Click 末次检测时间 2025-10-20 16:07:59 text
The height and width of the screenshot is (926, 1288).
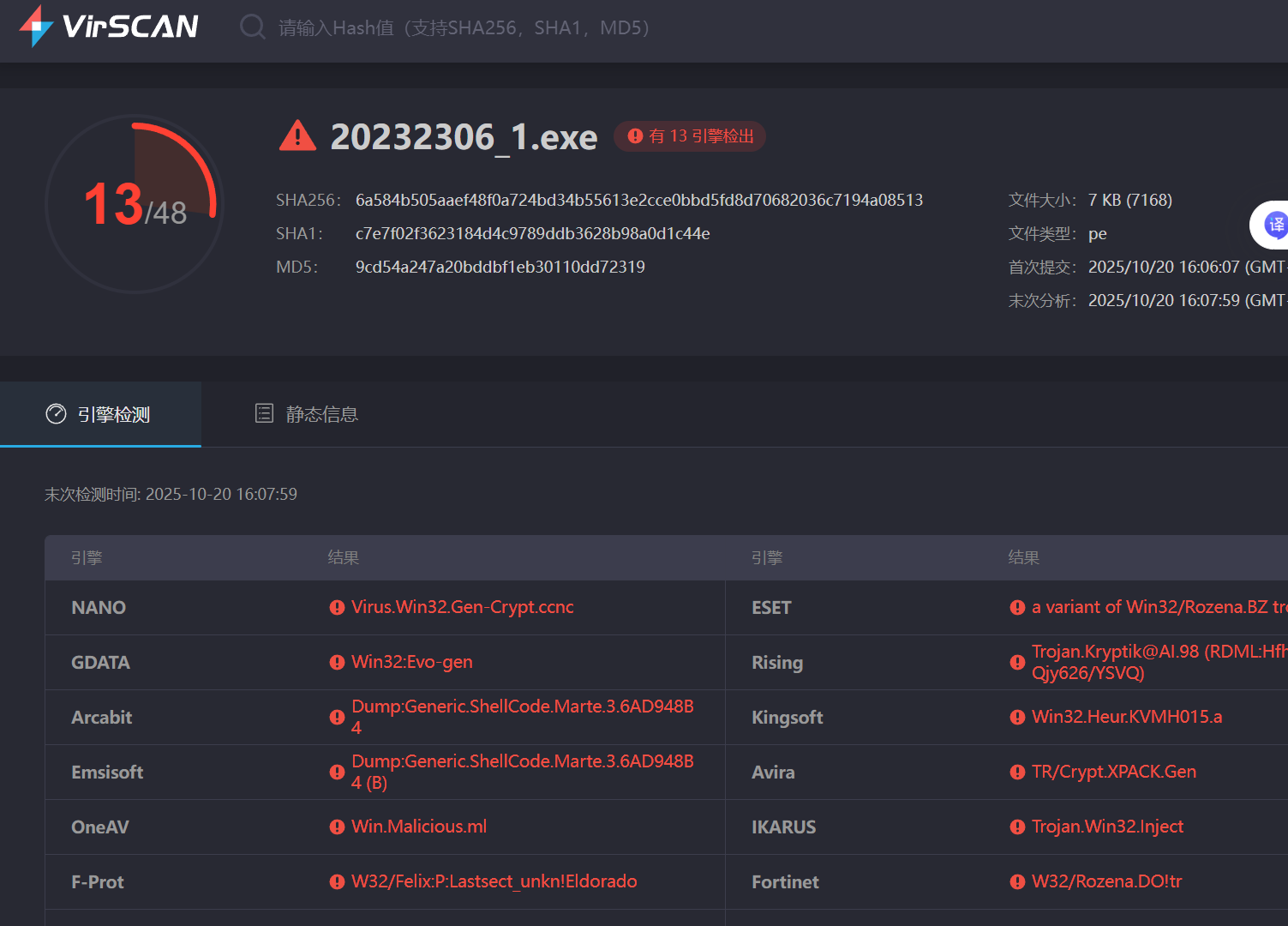click(x=171, y=494)
